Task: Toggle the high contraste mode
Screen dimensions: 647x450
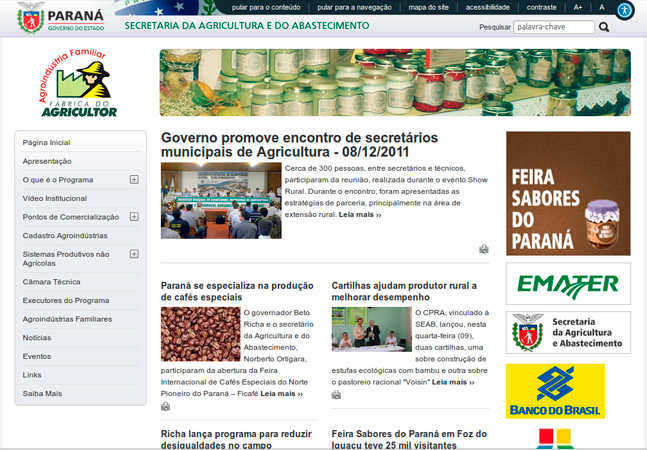Action: 541,7
